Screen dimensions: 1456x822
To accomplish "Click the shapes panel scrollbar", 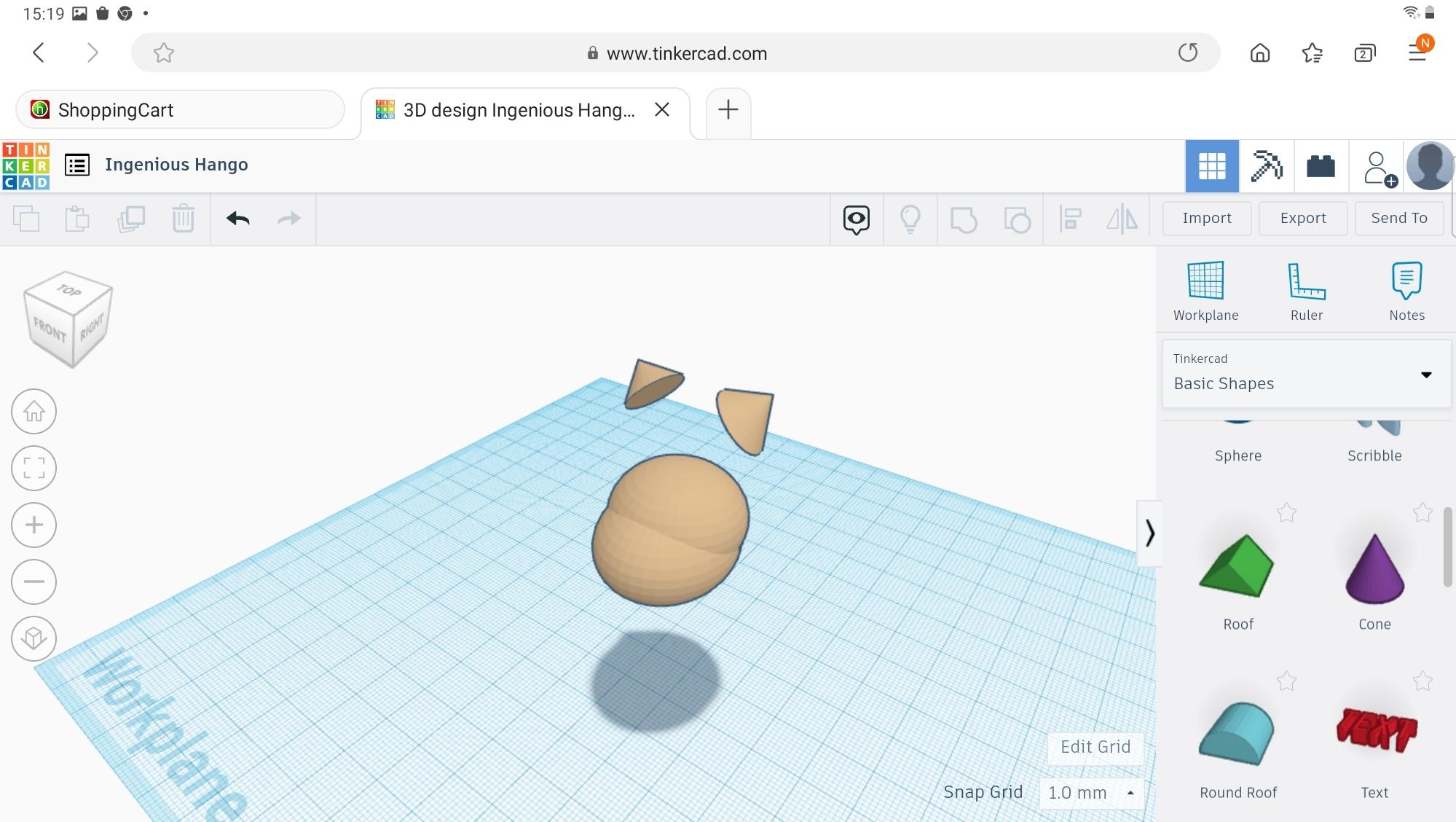I will click(x=1447, y=547).
